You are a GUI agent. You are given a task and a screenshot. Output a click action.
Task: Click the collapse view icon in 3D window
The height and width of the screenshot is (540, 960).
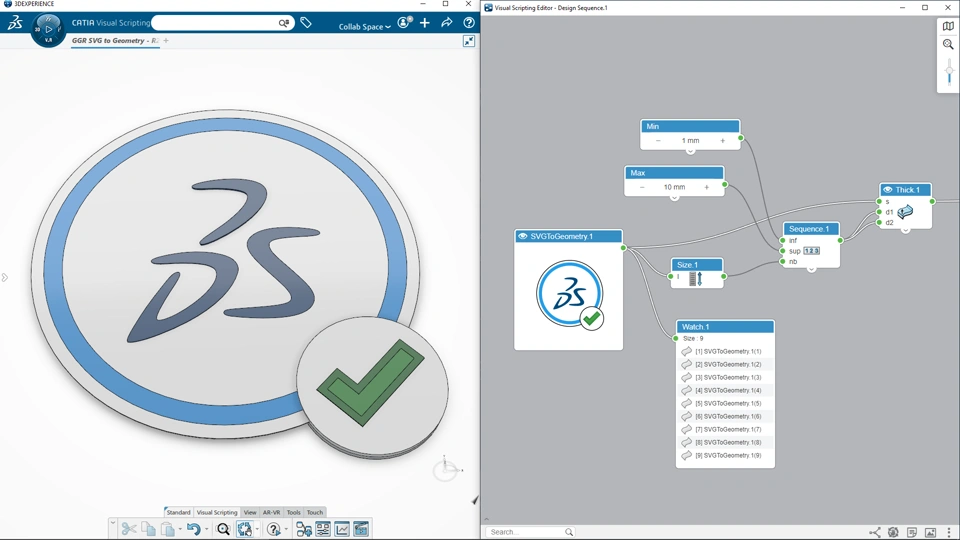pyautogui.click(x=469, y=41)
